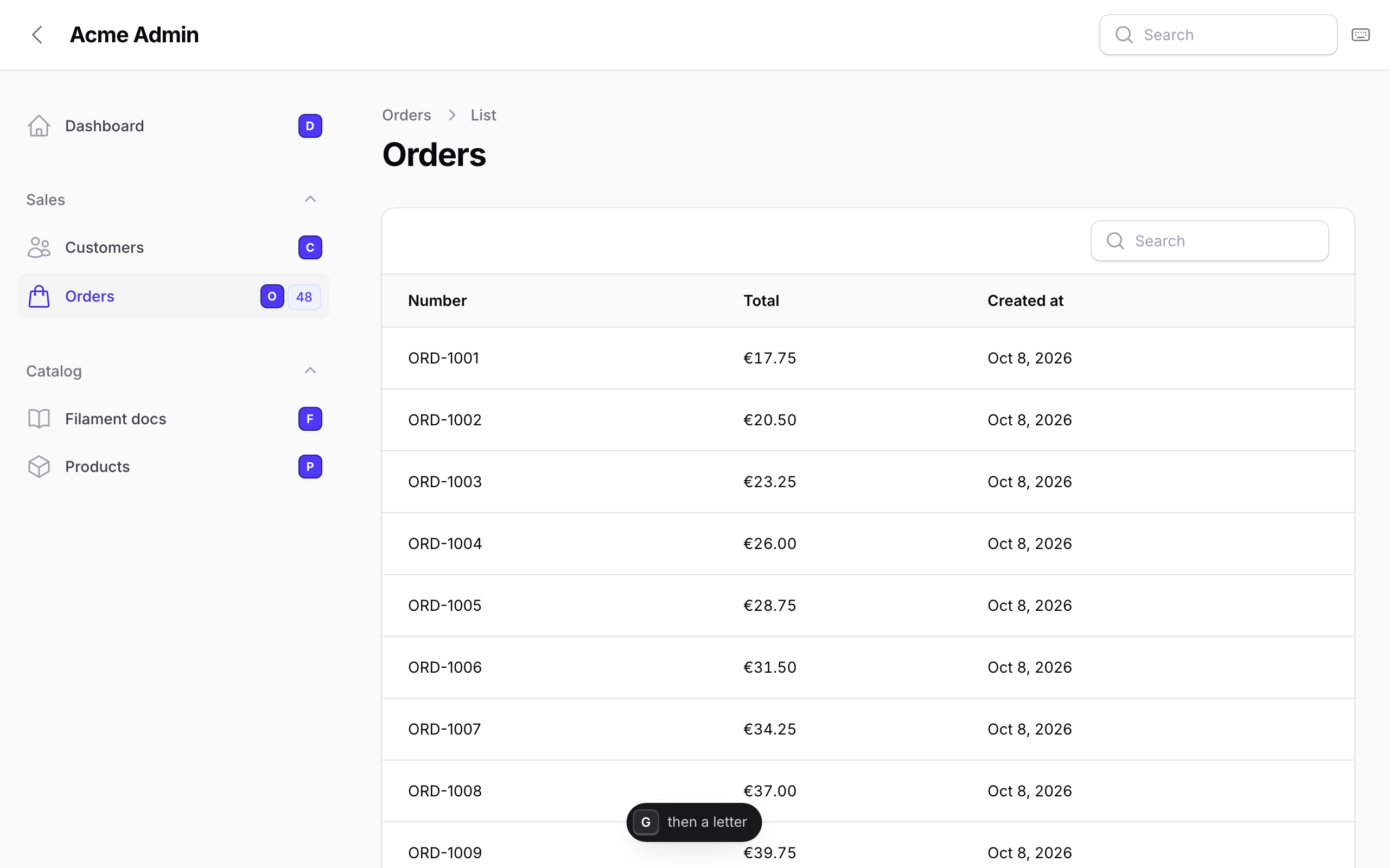This screenshot has height=868, width=1389.
Task: Open keyboard shortcuts icon in top bar
Action: [1360, 35]
